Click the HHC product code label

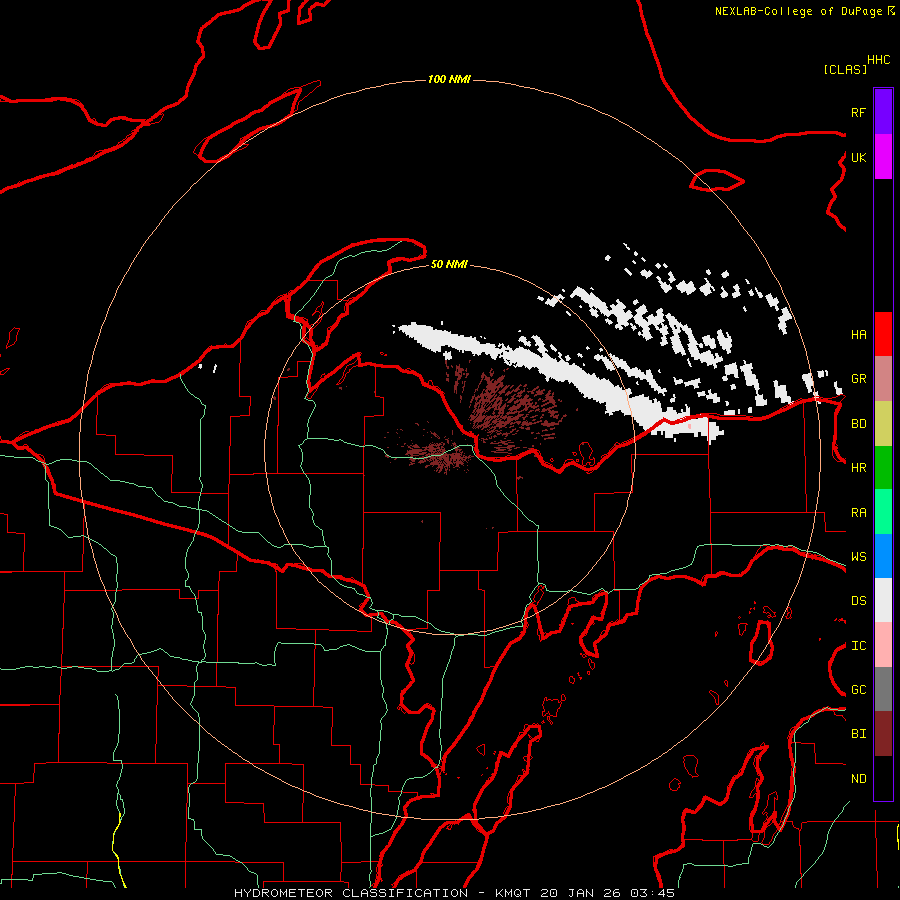[x=878, y=60]
